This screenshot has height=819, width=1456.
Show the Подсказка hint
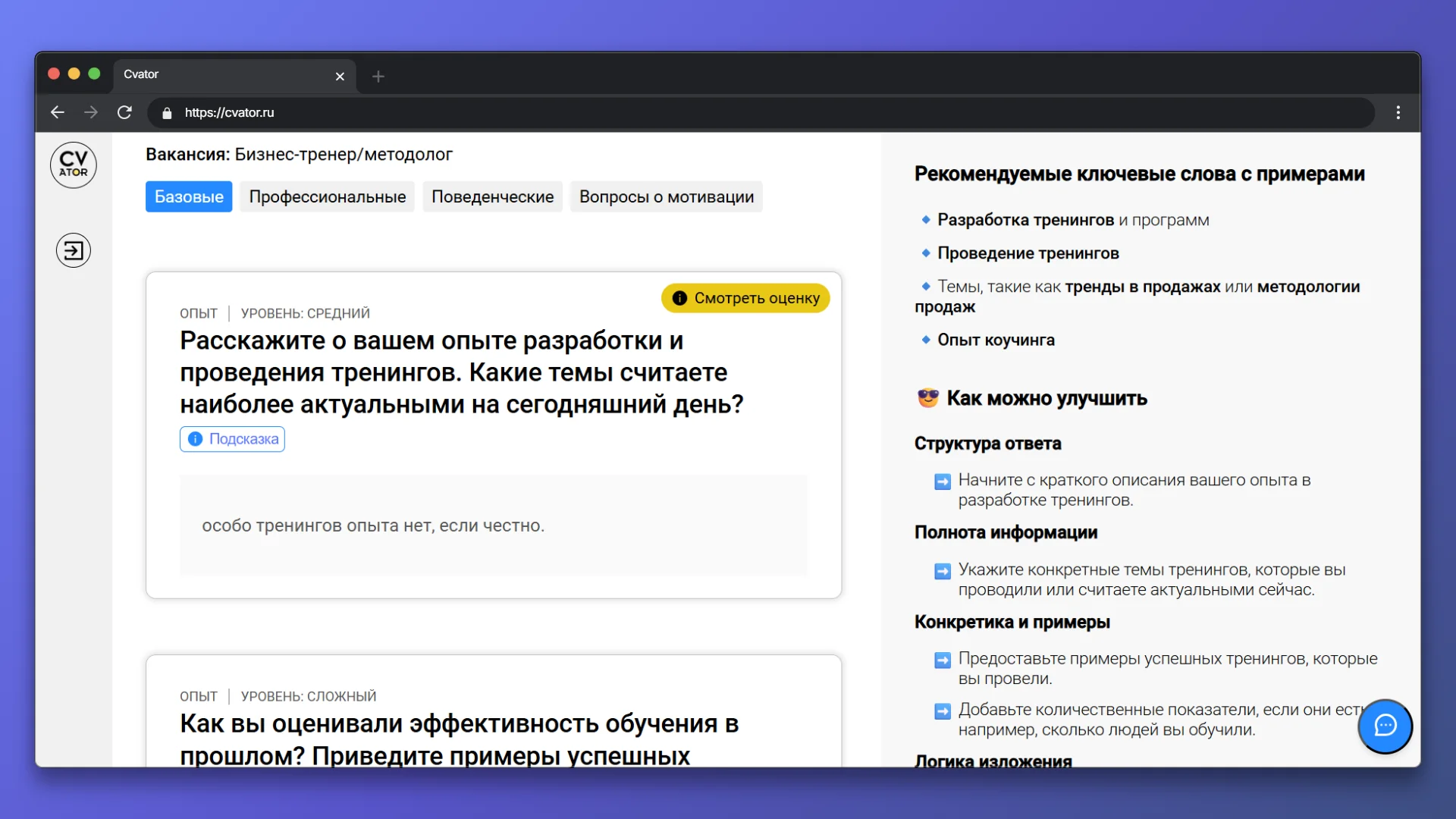(x=232, y=439)
